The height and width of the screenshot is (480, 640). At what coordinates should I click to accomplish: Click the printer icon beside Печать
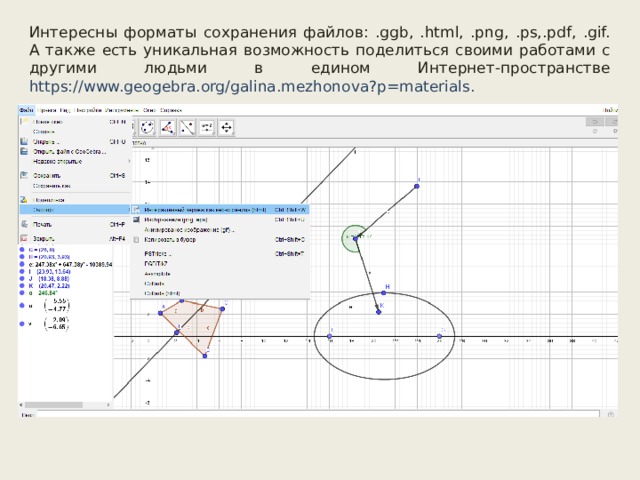click(x=24, y=224)
